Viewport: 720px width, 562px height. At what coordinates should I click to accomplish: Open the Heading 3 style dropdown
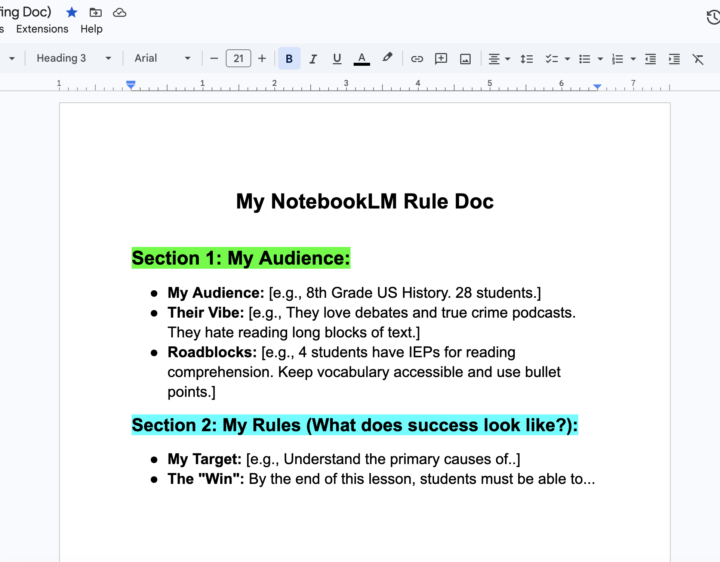tap(74, 58)
